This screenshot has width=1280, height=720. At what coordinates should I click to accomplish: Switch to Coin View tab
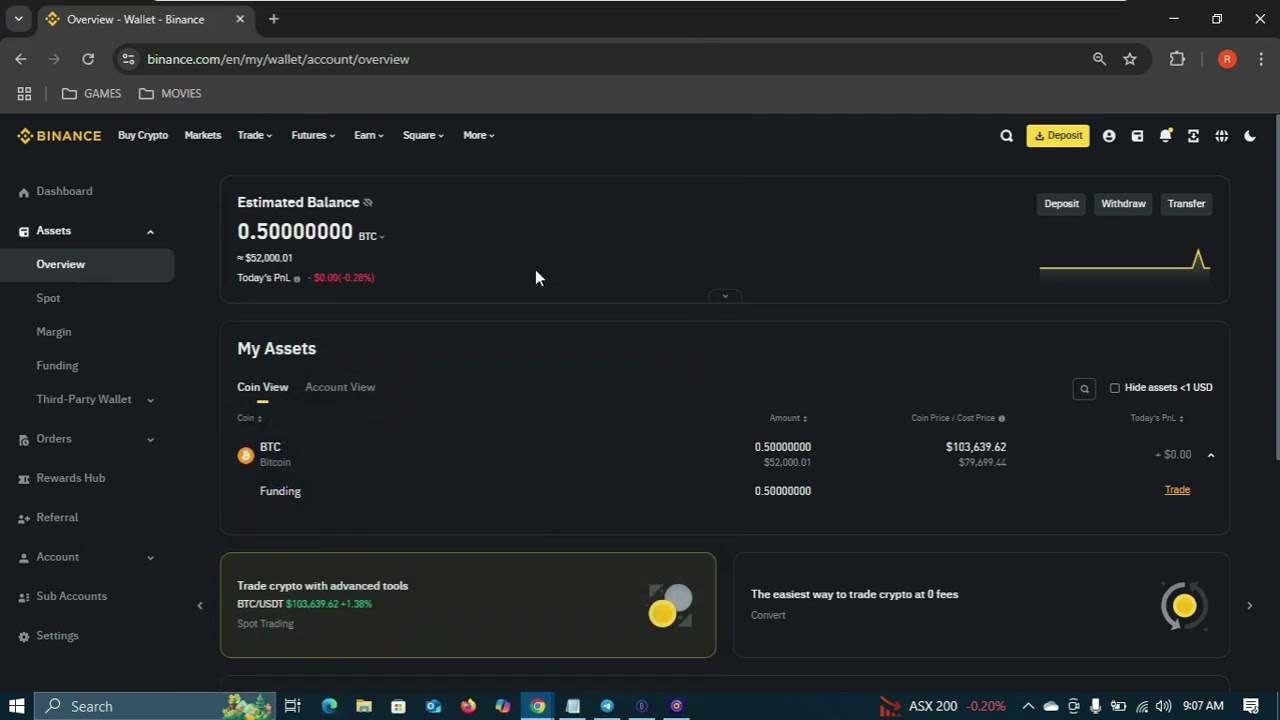[x=263, y=387]
